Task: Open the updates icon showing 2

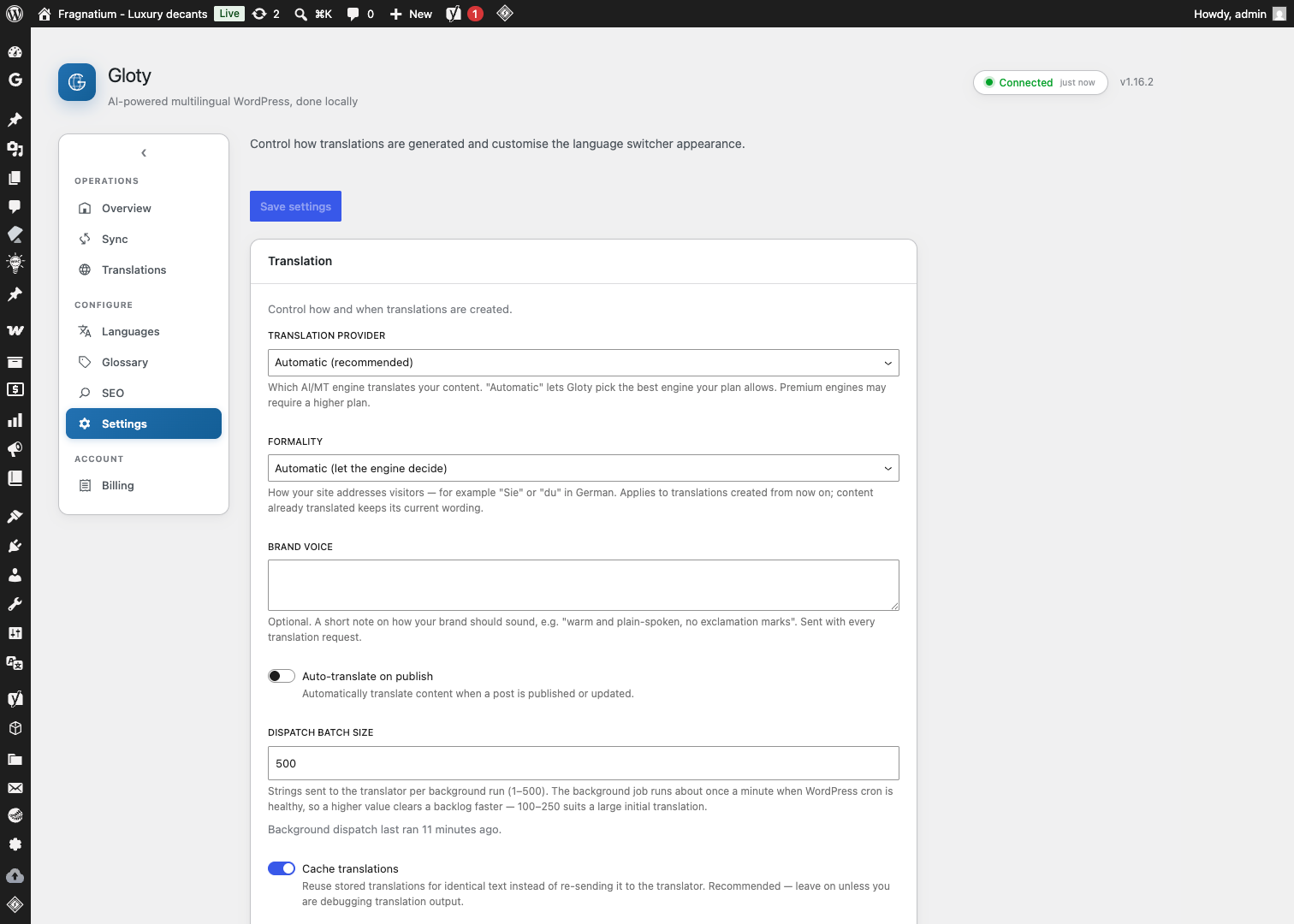Action: click(x=266, y=14)
